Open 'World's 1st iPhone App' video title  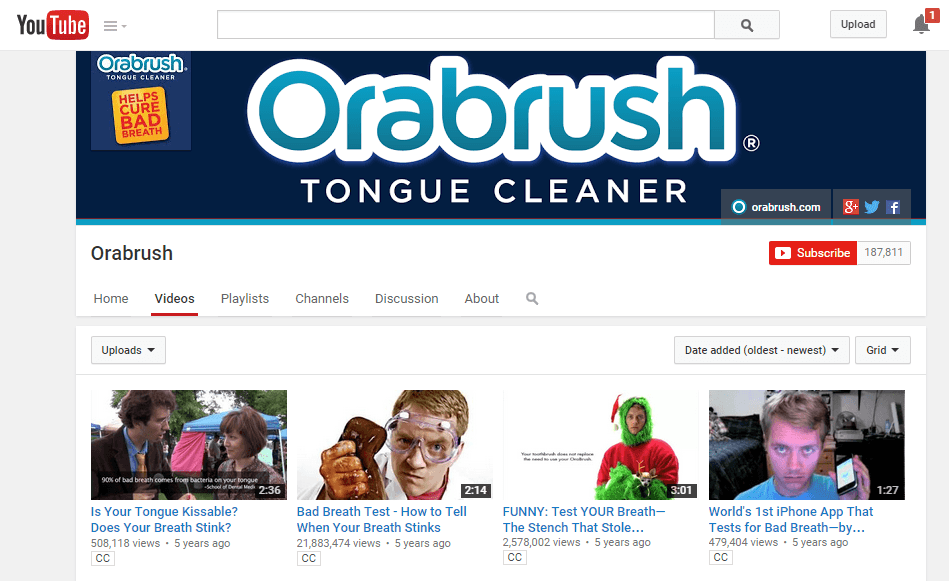pos(791,520)
